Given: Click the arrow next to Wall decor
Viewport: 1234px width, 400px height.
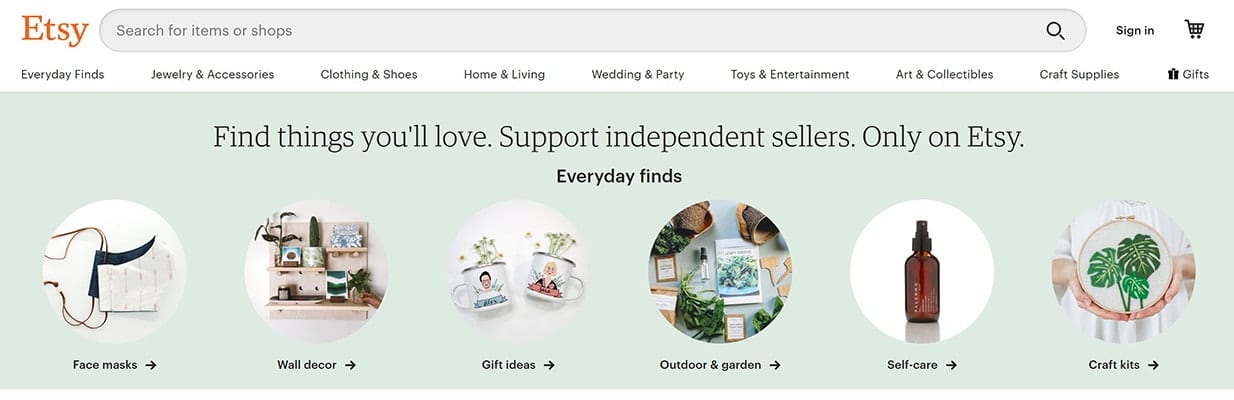Looking at the screenshot, I should [350, 365].
